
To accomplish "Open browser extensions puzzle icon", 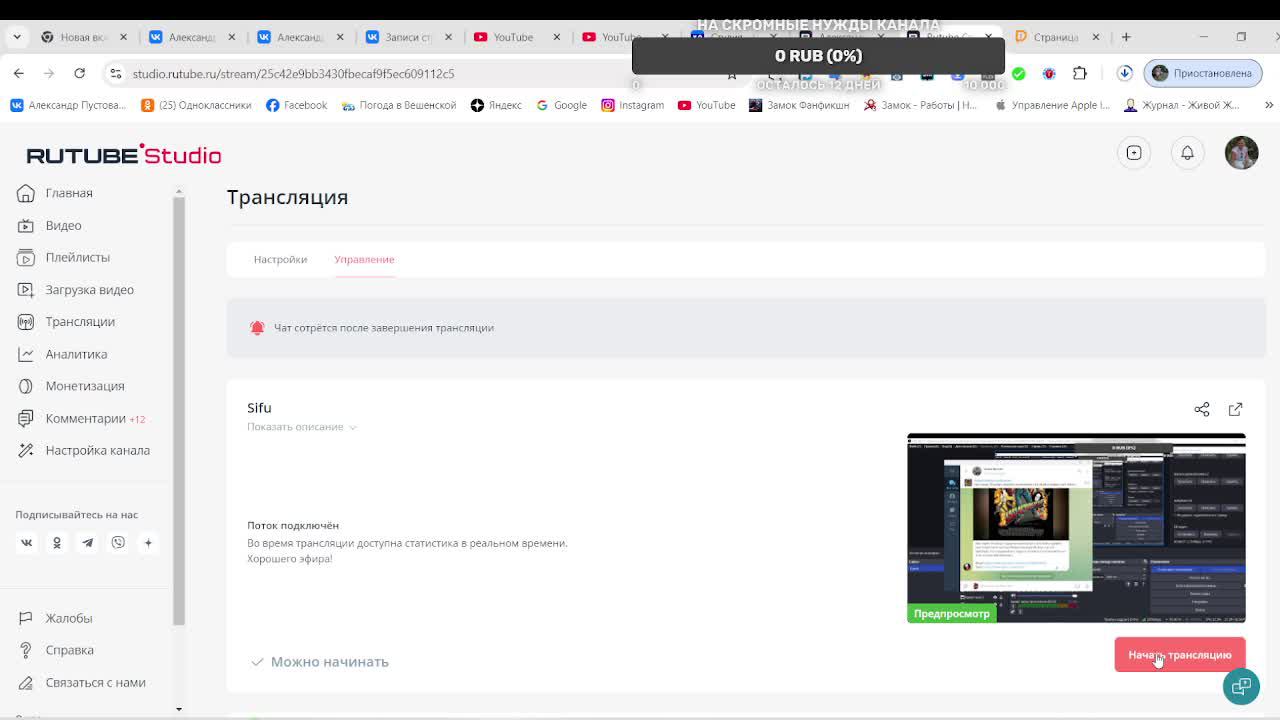I will [x=1080, y=73].
